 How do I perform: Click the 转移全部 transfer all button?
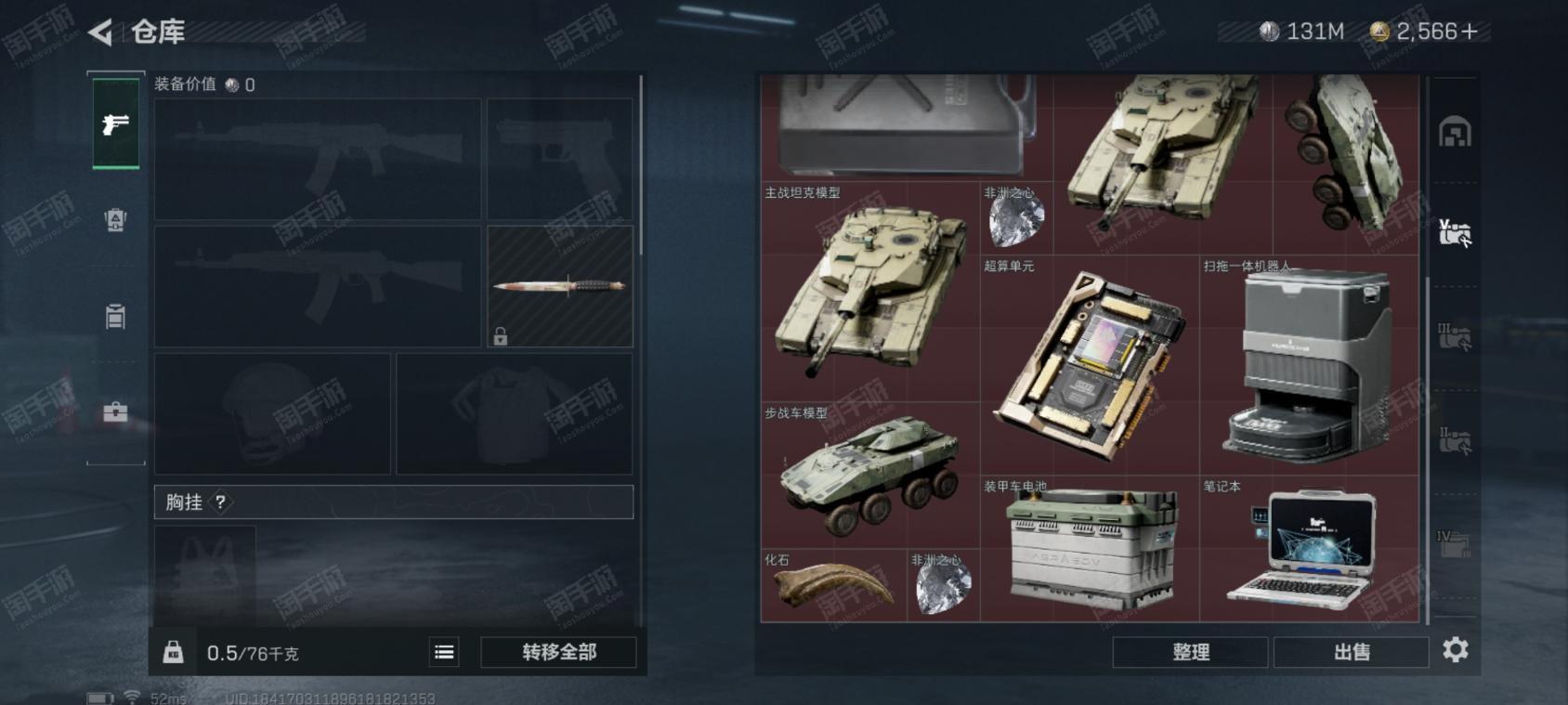(558, 652)
